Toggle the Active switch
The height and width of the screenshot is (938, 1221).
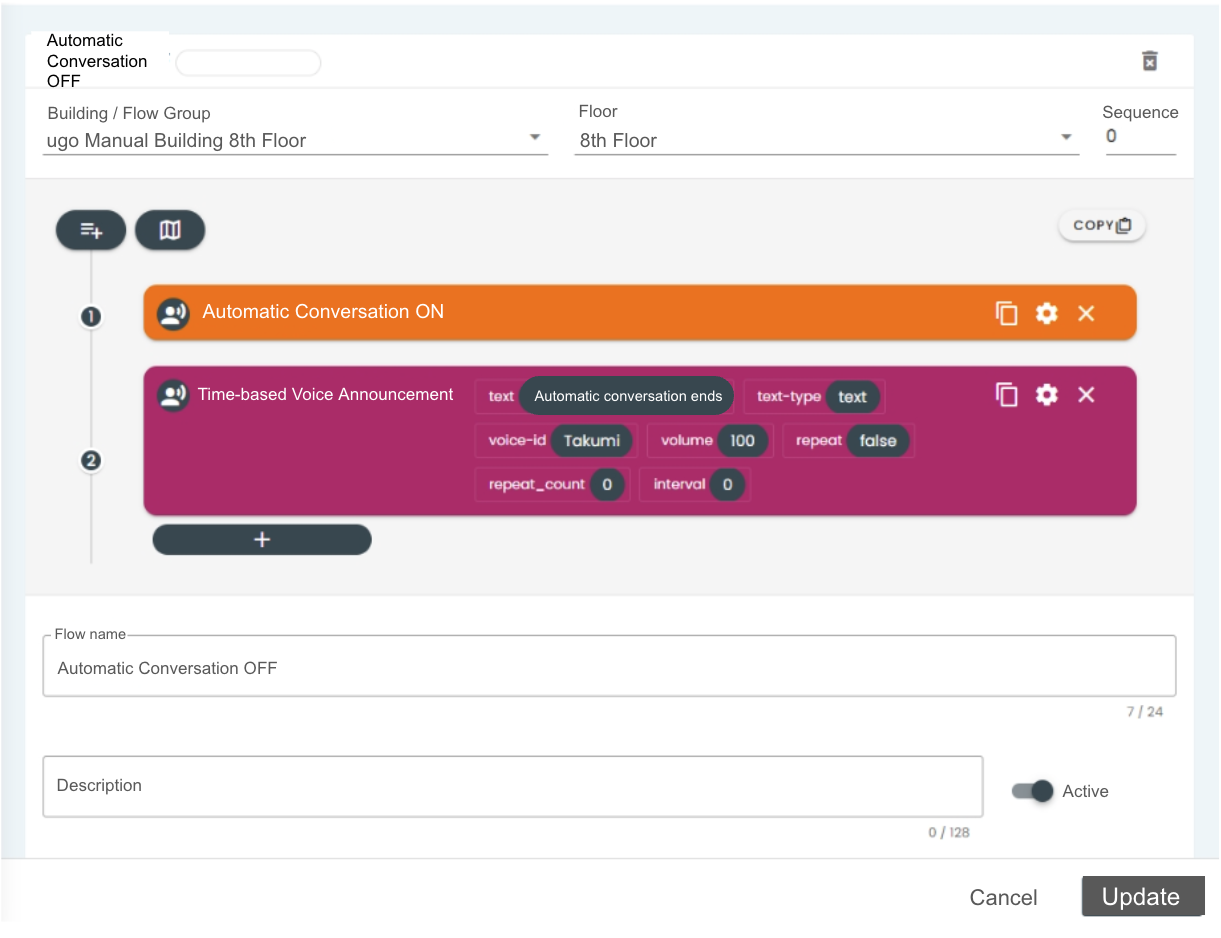click(x=1032, y=791)
